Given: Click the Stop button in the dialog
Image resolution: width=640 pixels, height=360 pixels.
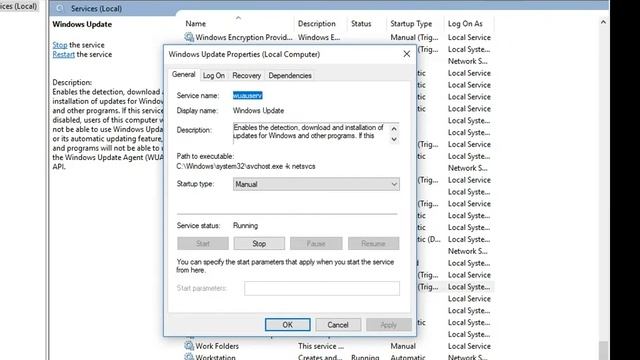Looking at the screenshot, I should click(259, 244).
